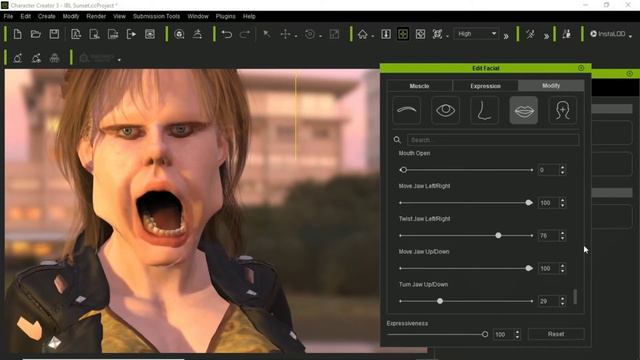Click the sunrise atmosphere icon in the toolbar

[x=198, y=34]
